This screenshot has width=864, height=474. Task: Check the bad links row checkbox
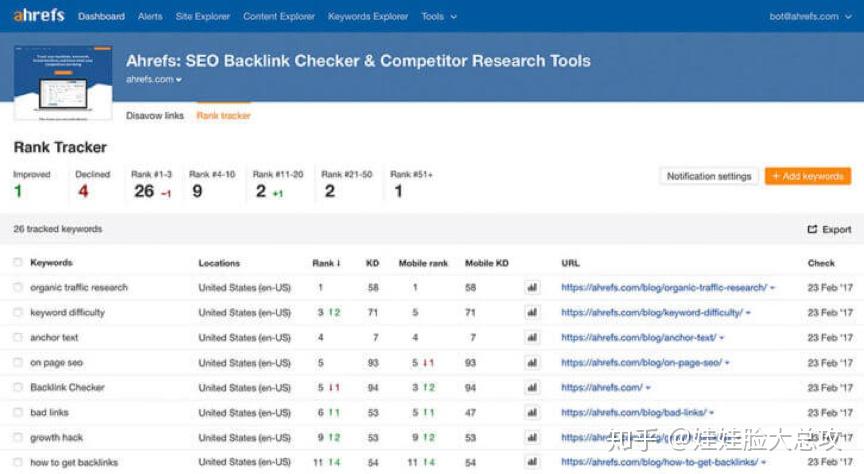pos(18,412)
